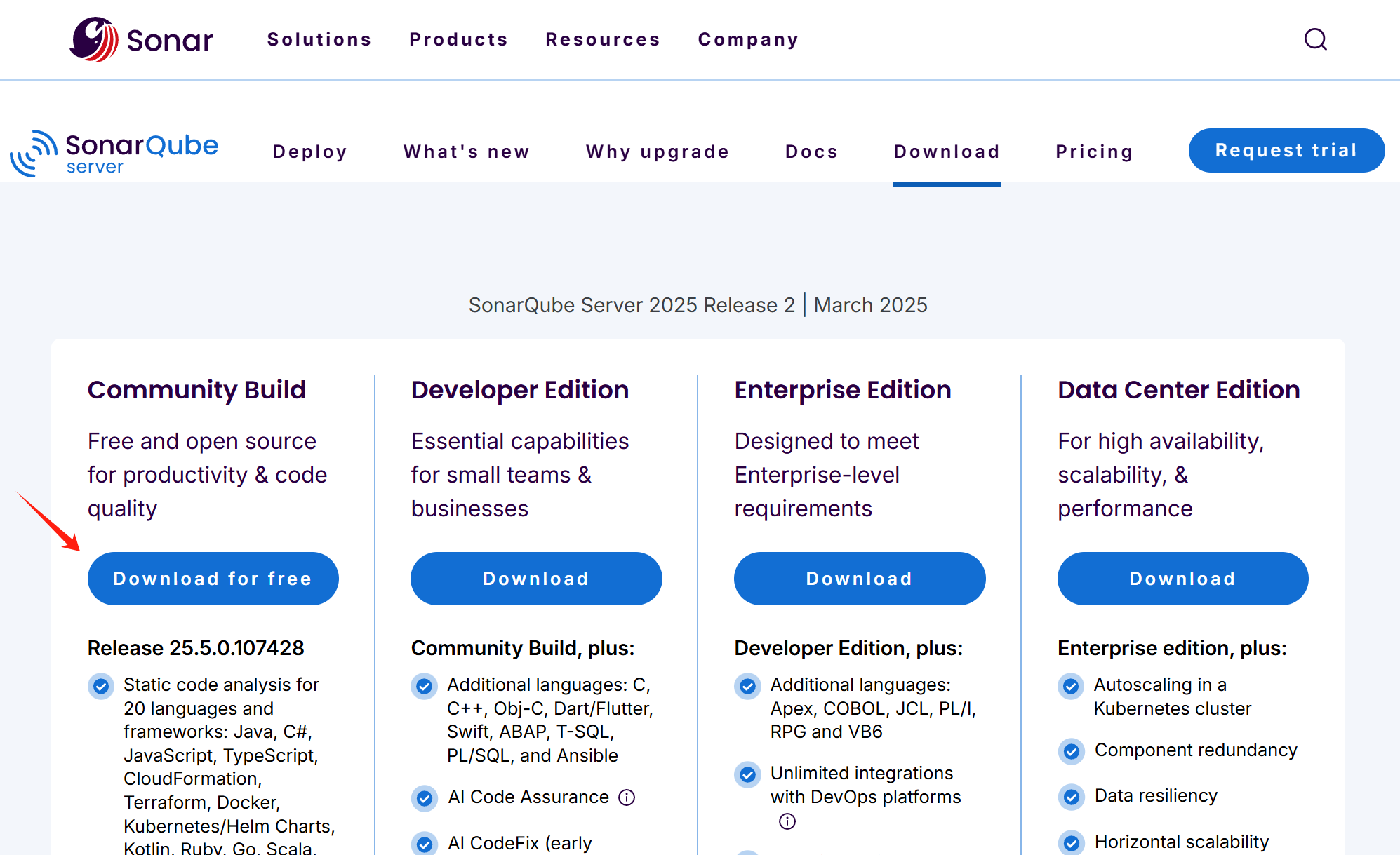Click info icon next to AI Code Assurance

coord(627,797)
